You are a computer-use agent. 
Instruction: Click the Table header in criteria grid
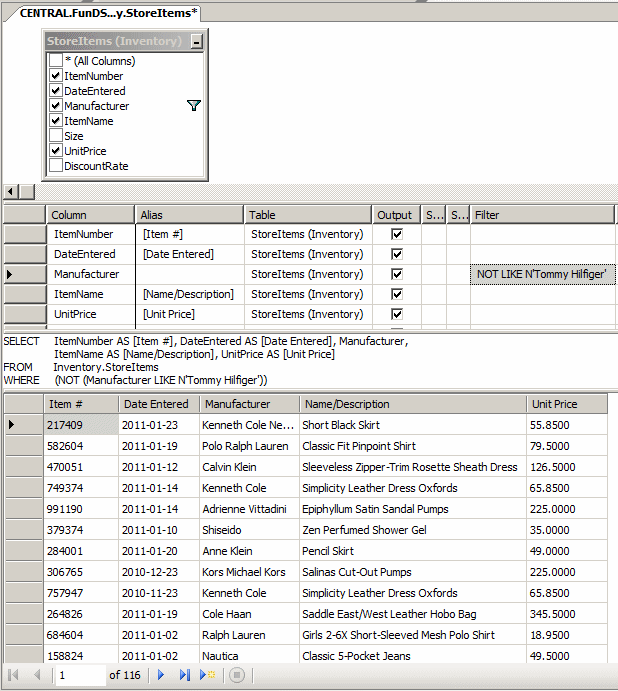click(308, 215)
